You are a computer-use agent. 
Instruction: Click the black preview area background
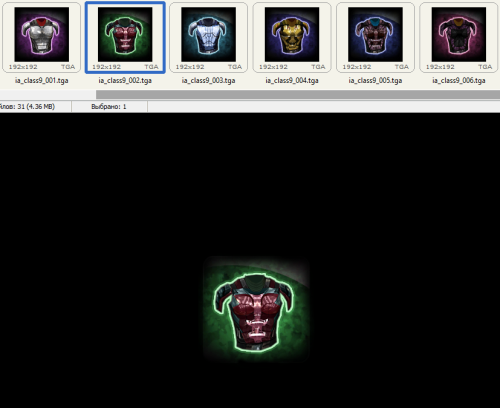tap(100, 233)
